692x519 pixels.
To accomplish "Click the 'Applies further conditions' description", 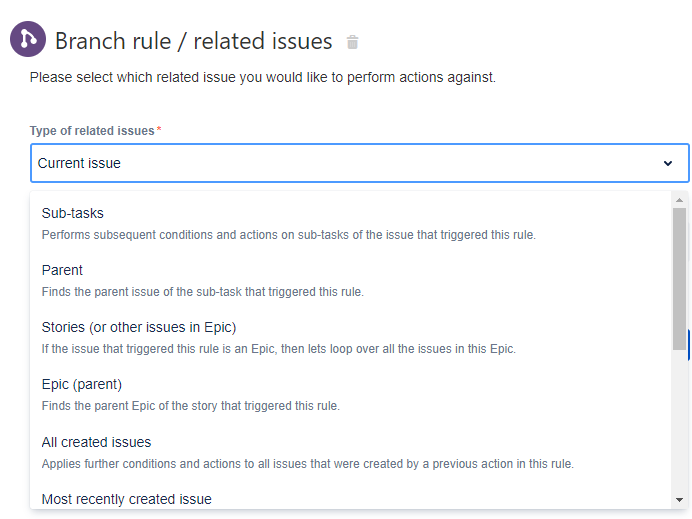I will point(308,464).
